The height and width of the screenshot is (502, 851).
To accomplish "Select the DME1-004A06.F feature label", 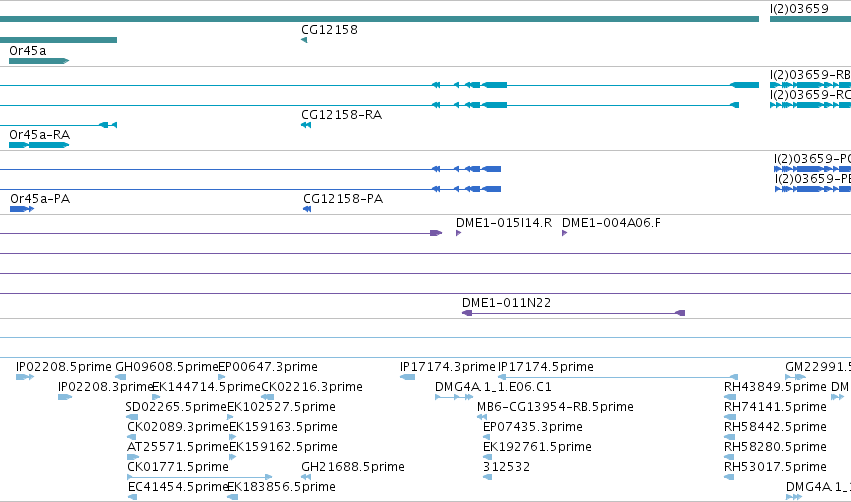I will (611, 223).
